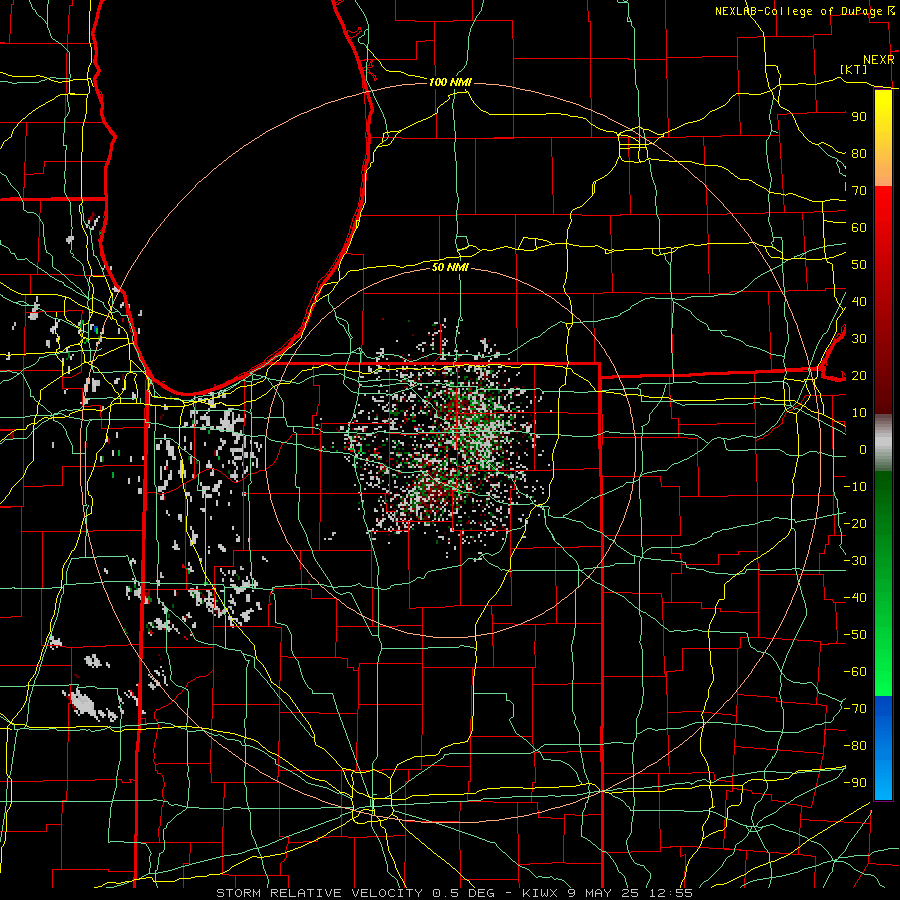The image size is (900, 900).
Task: Pick the gray zero-velocity segment of the color bar
Action: 883,443
